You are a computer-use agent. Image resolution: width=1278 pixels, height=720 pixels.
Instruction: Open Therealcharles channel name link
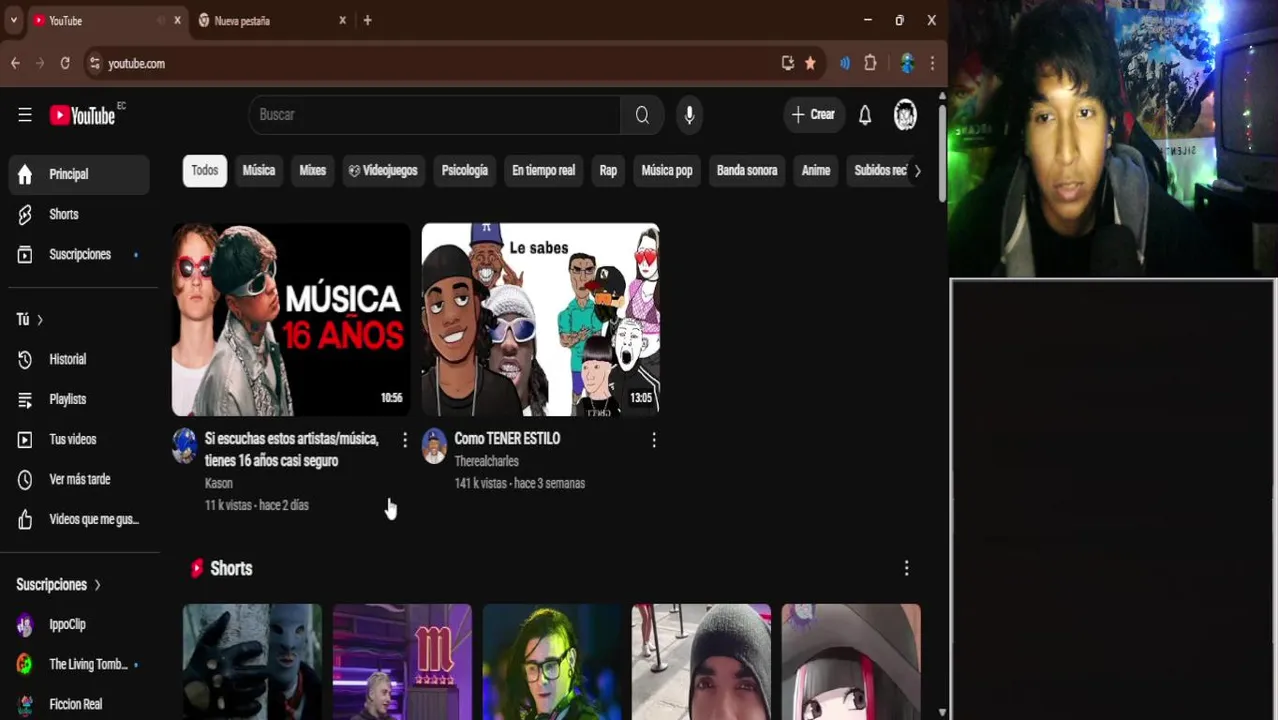pyautogui.click(x=486, y=461)
